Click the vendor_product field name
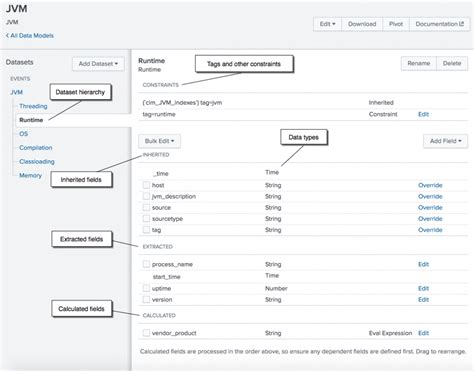Image resolution: width=474 pixels, height=371 pixels. click(174, 333)
